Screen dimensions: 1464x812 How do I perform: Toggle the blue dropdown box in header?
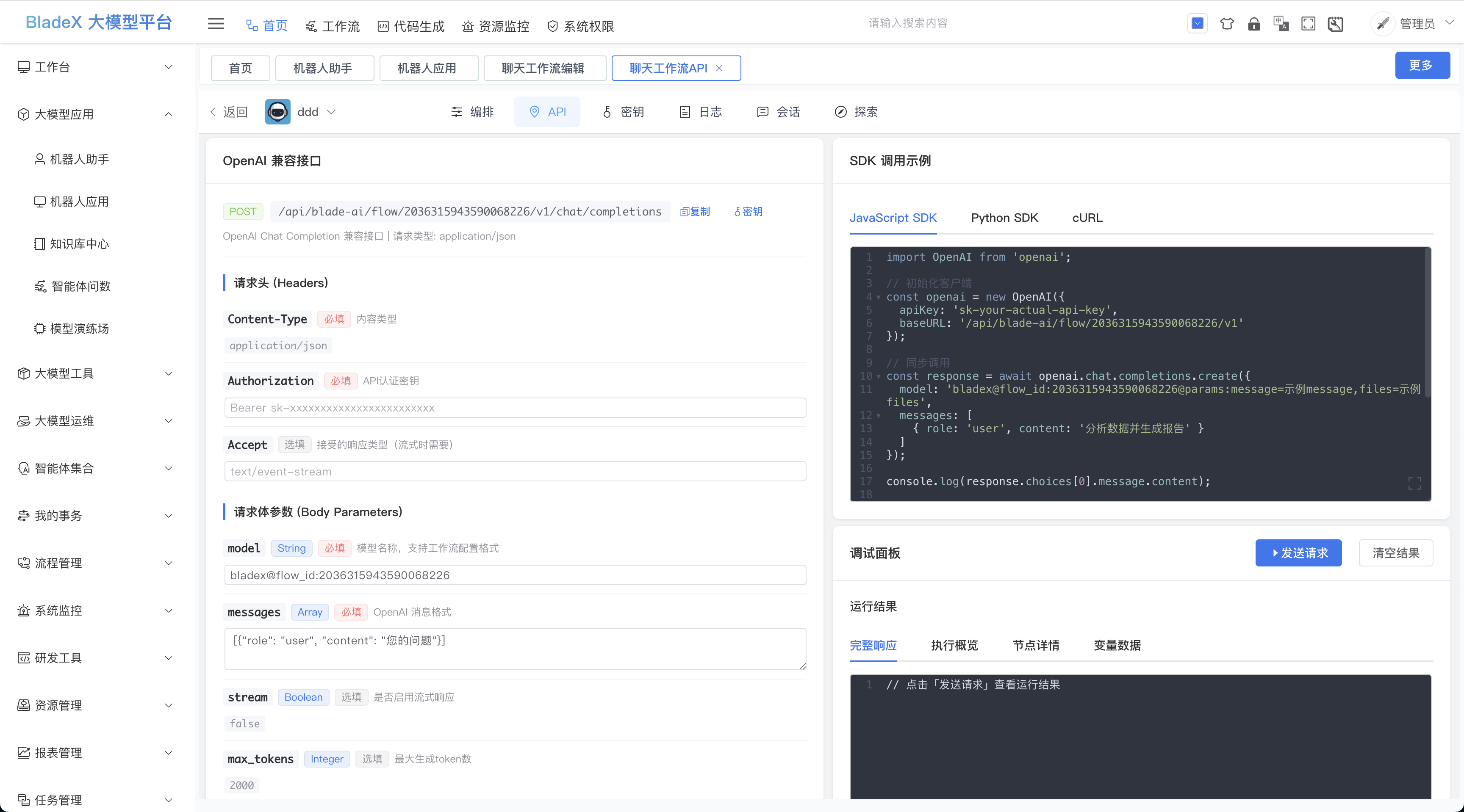pyautogui.click(x=1198, y=24)
